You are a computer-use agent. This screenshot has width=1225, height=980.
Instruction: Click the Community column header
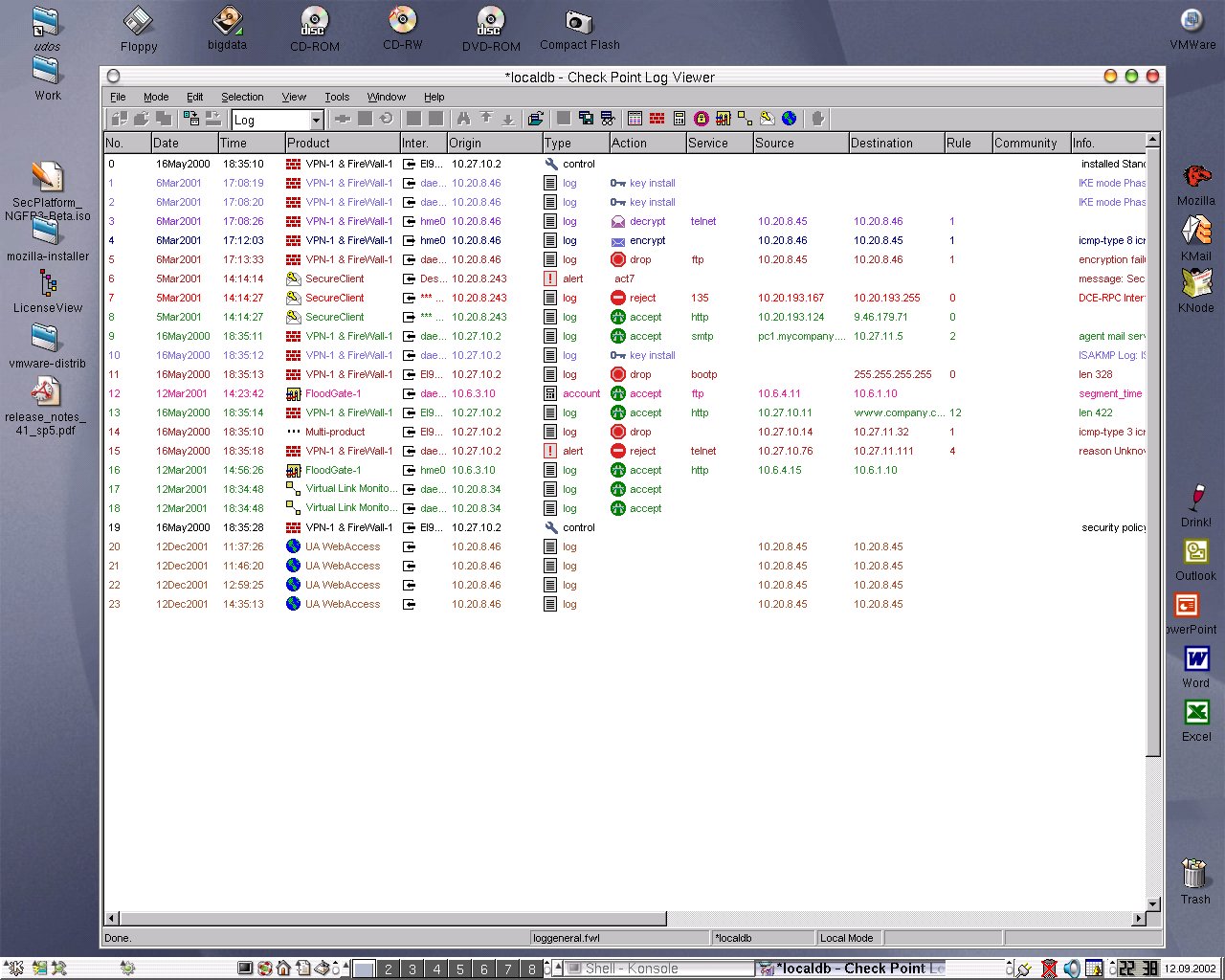(x=1031, y=143)
